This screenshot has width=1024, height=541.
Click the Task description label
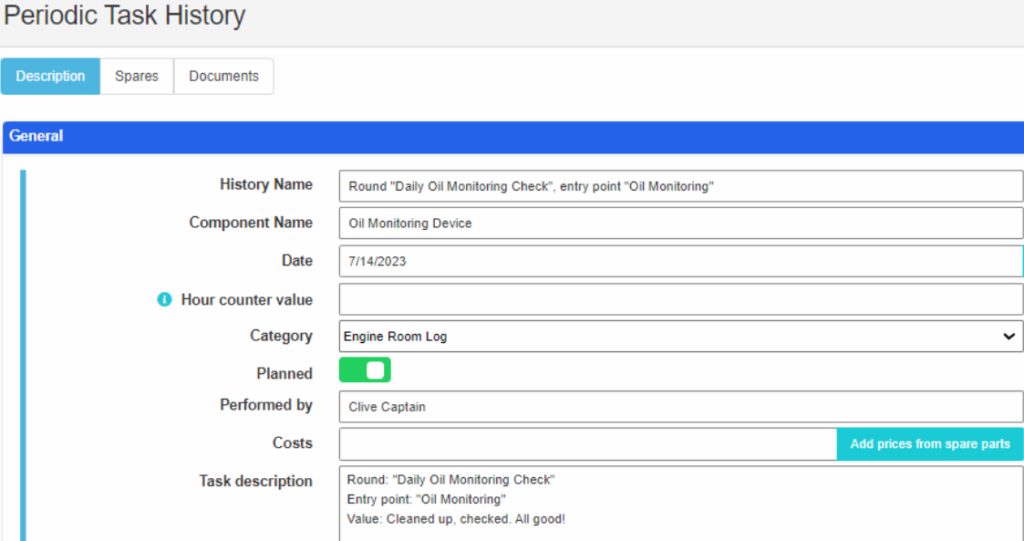click(255, 482)
